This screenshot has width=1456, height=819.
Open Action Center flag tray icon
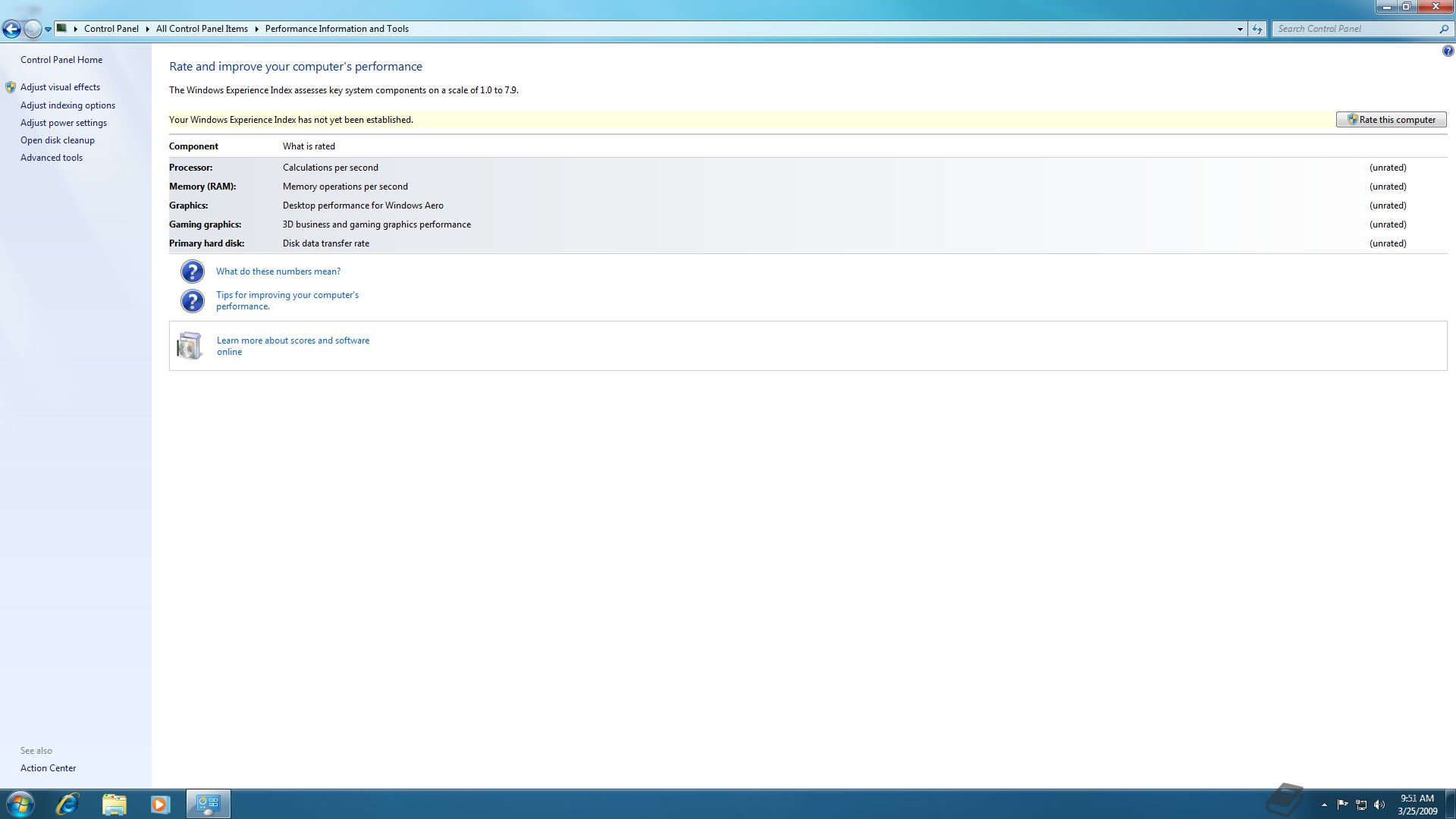1342,805
